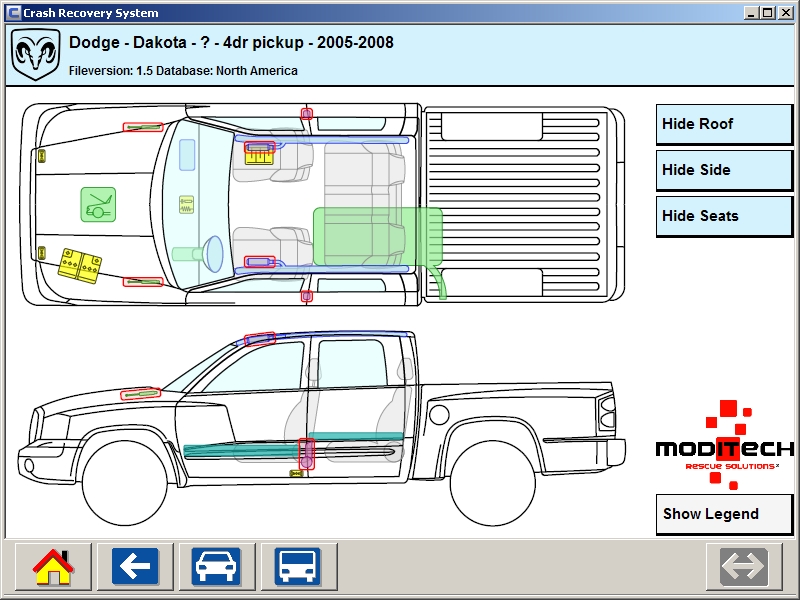This screenshot has height=600, width=800.
Task: Toggle Hide Side view layer
Action: pos(724,170)
